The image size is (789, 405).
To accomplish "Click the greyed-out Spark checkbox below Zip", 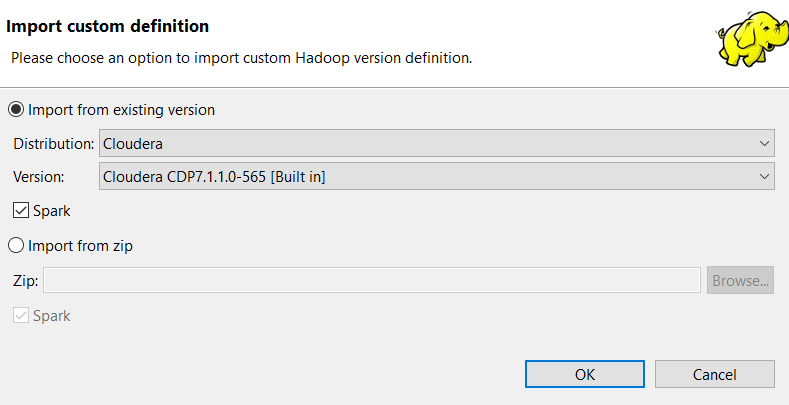I will click(x=21, y=315).
